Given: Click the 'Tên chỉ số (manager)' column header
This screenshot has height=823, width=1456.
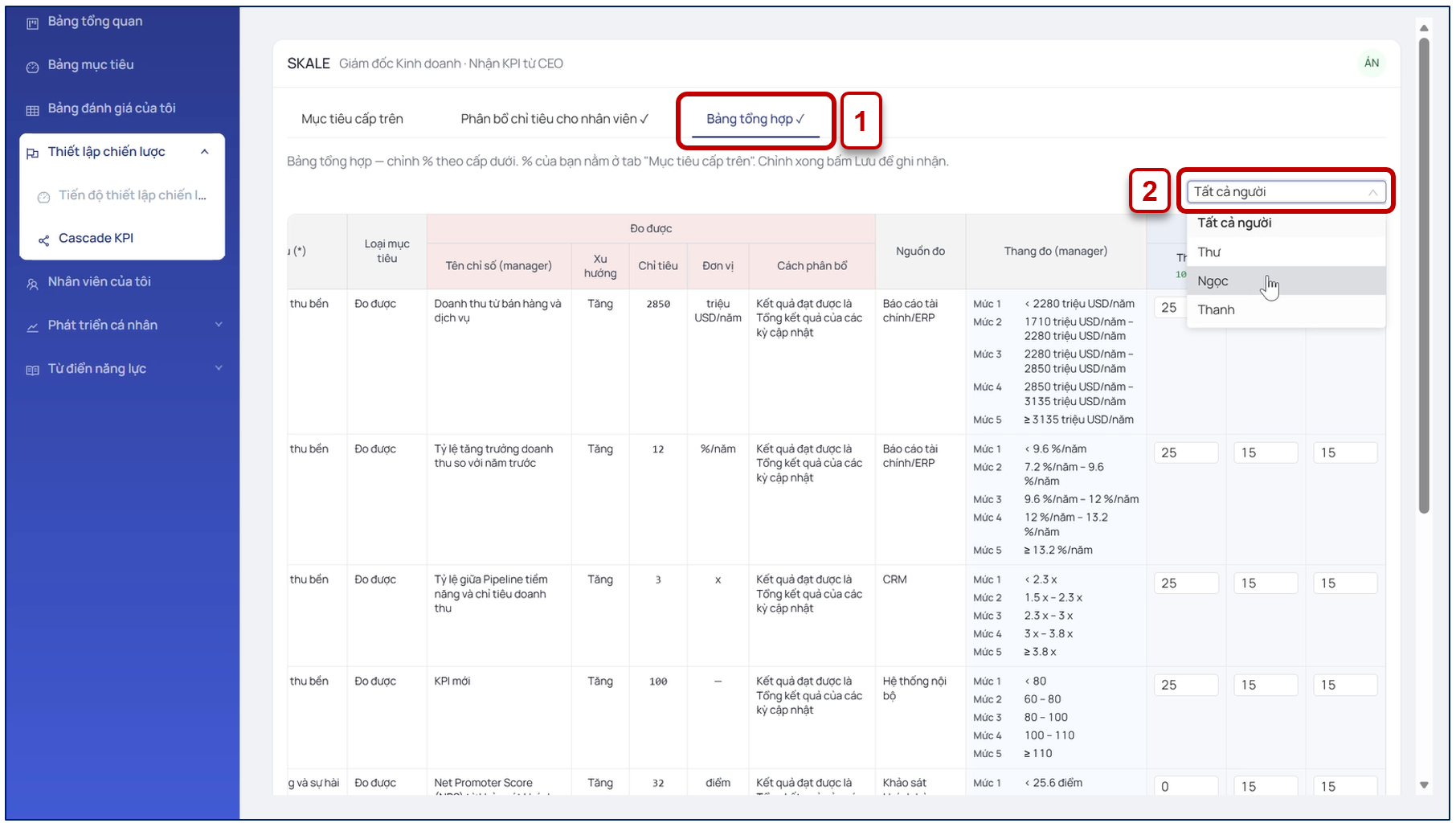Looking at the screenshot, I should pos(499,266).
